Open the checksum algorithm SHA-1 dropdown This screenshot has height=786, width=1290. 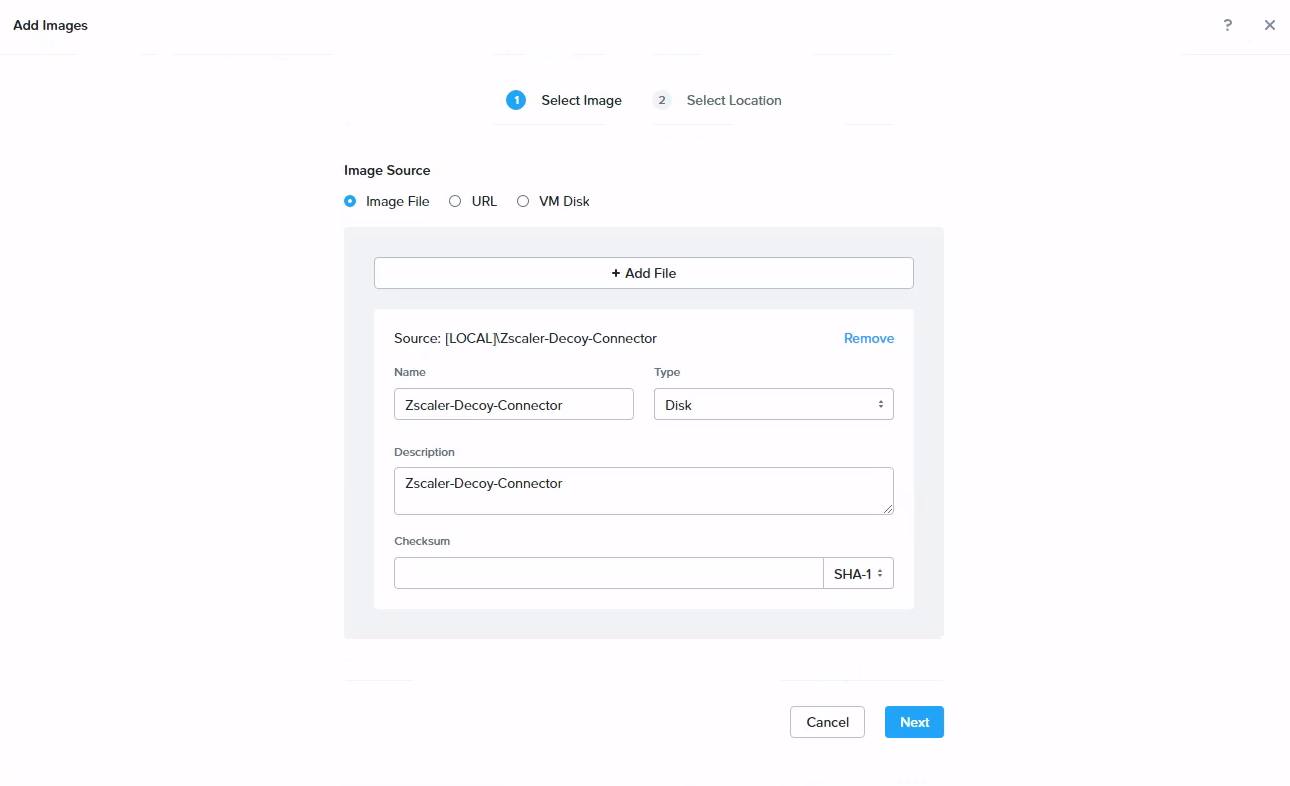pyautogui.click(x=858, y=573)
